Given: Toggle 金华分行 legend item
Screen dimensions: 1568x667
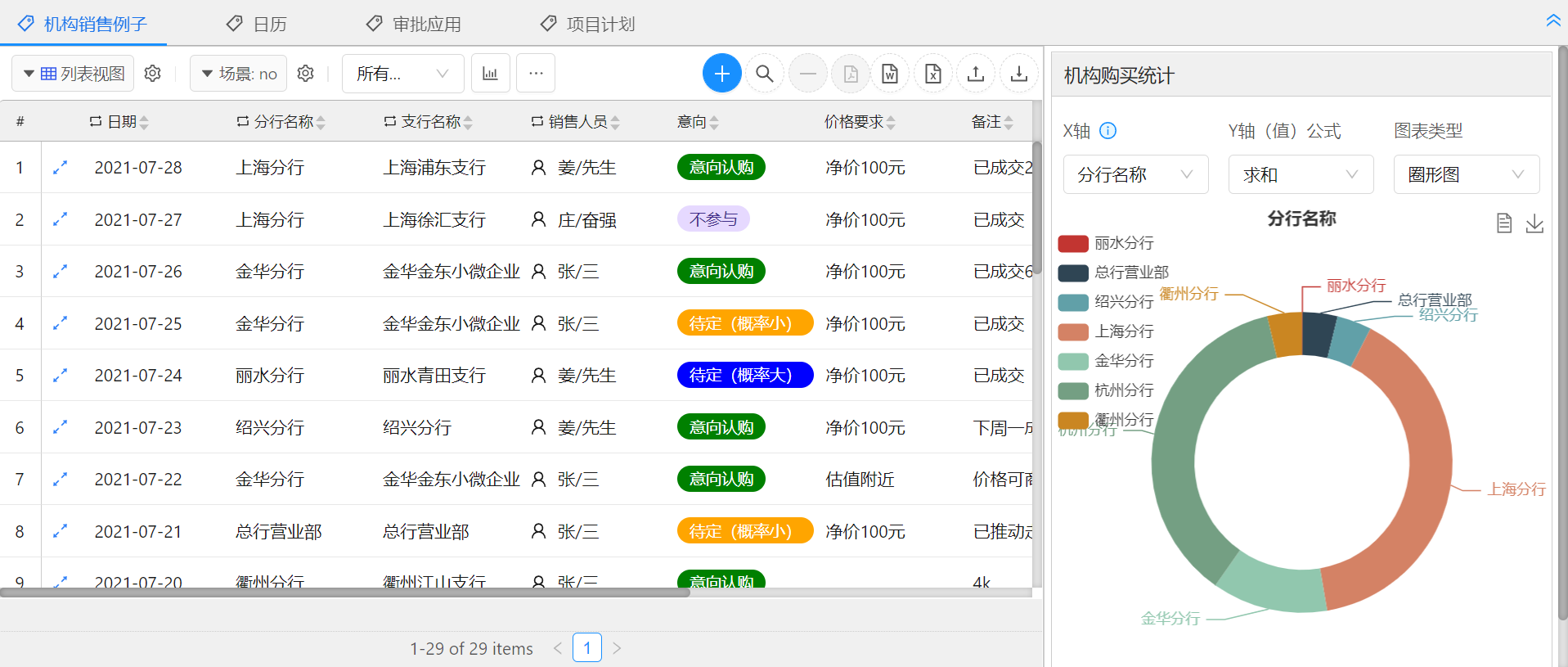Looking at the screenshot, I should coord(1106,361).
